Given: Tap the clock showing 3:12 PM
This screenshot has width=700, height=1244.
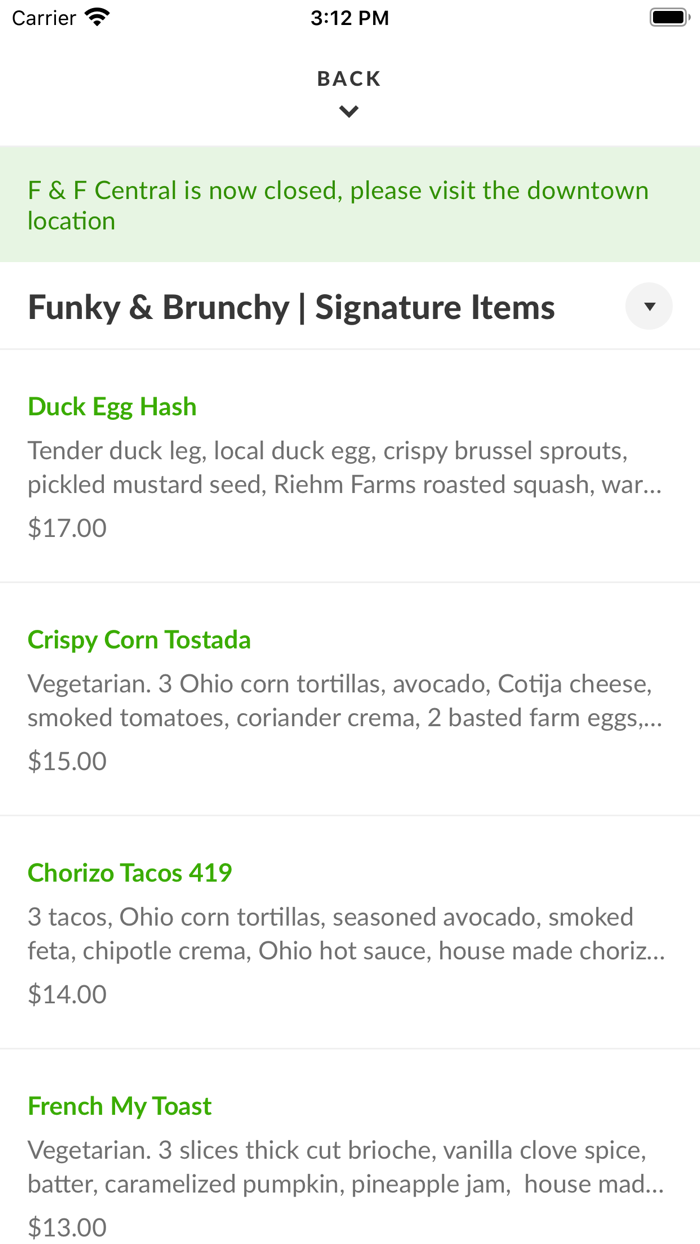Looking at the screenshot, I should 349,17.
